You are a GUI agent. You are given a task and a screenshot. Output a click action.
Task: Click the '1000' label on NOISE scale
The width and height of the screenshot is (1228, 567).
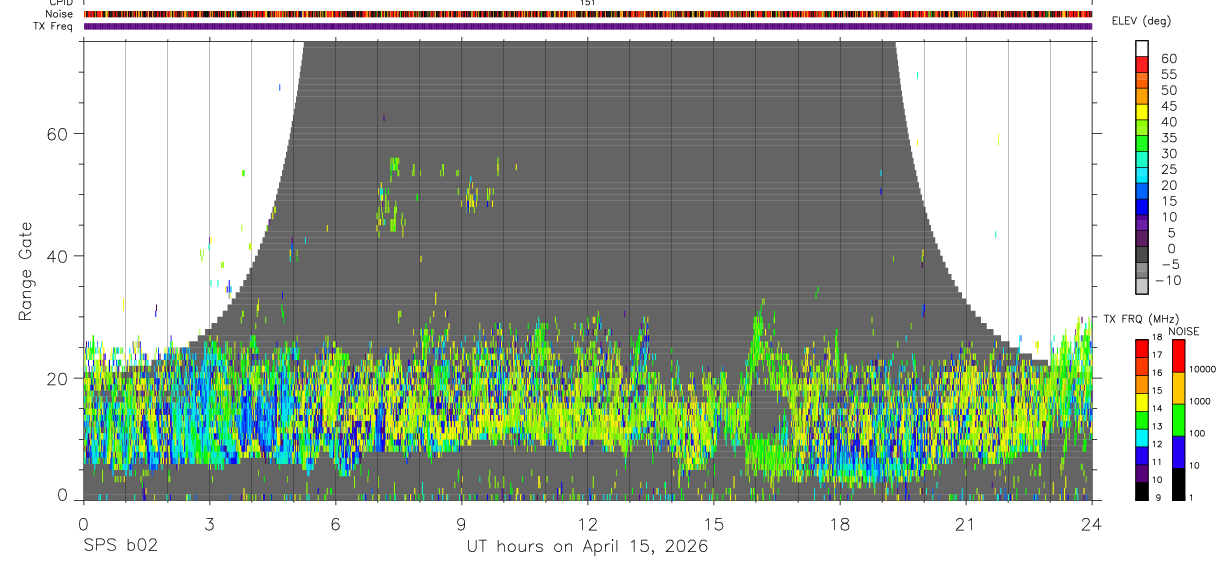click(1200, 401)
